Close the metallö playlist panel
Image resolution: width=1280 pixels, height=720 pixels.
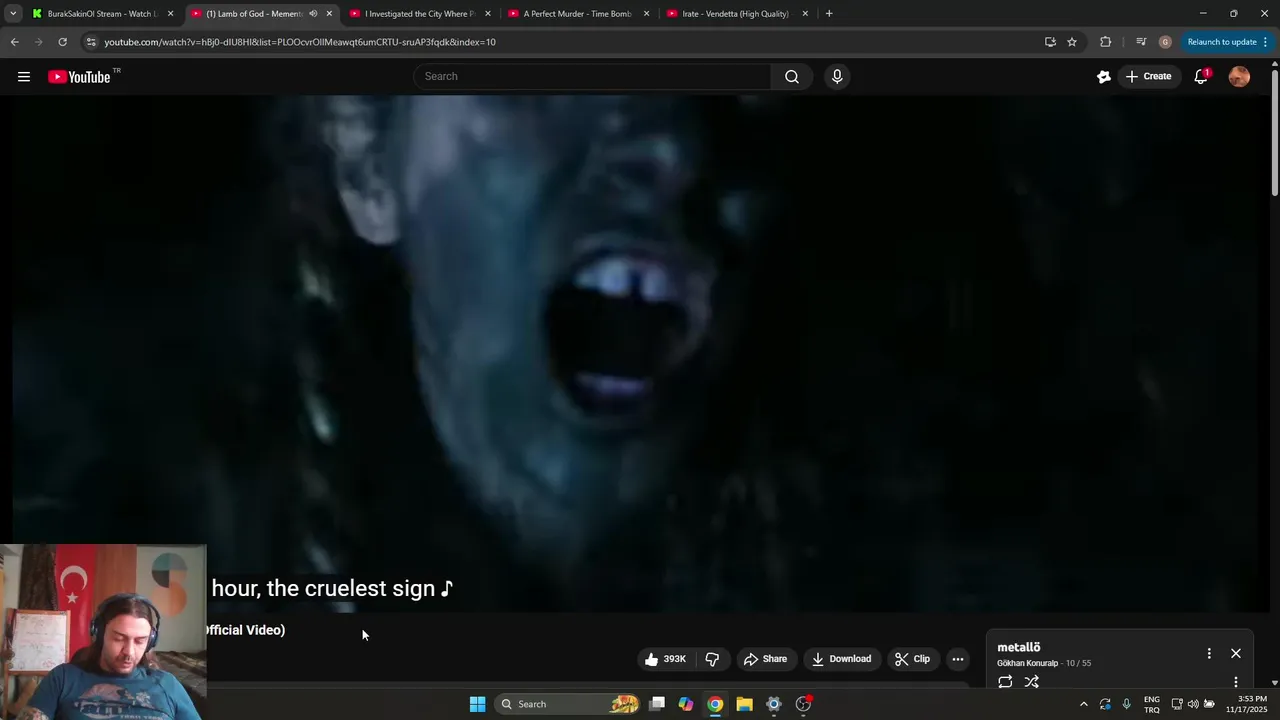[x=1236, y=653]
